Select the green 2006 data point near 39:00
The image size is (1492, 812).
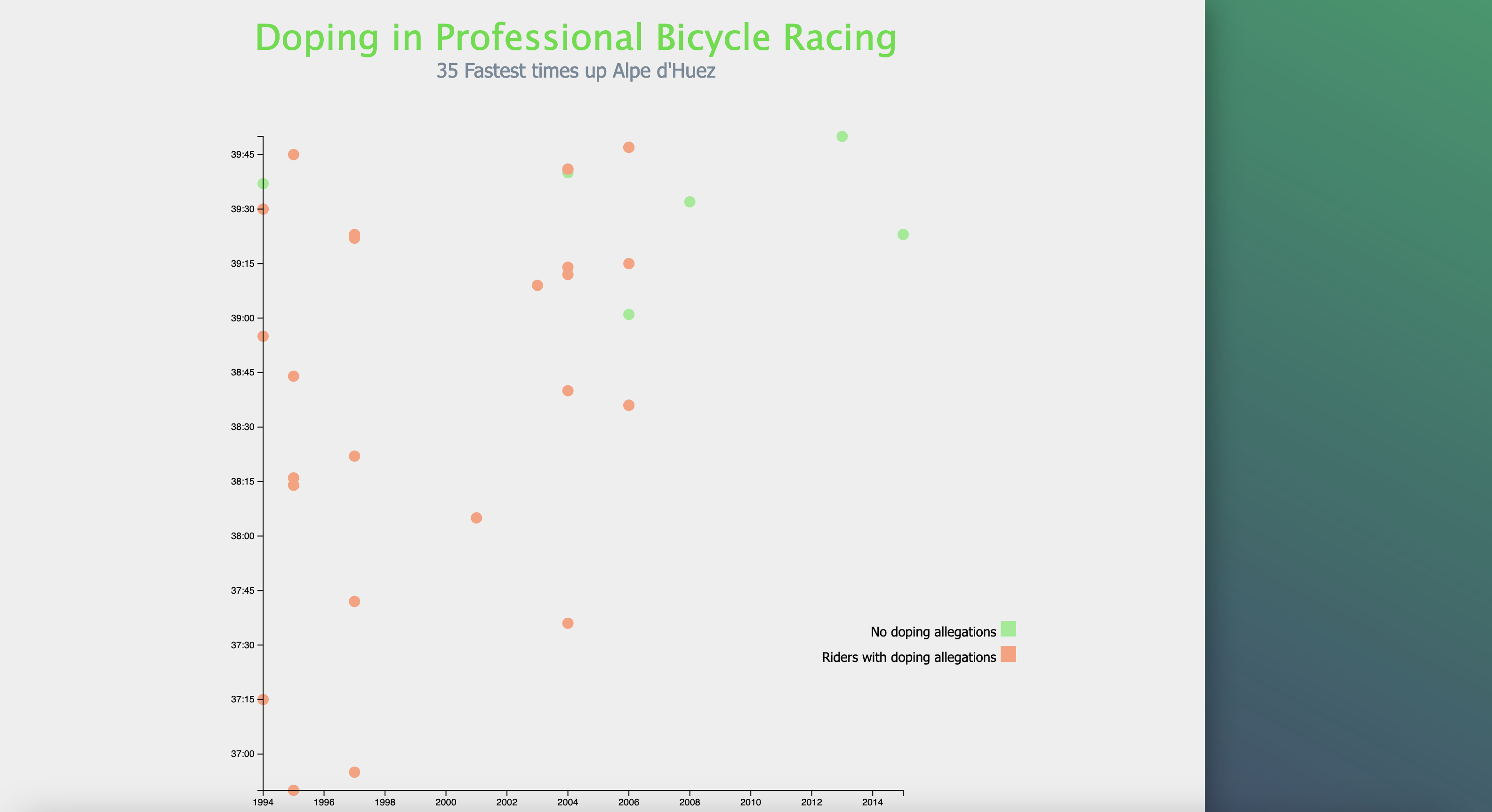(628, 314)
